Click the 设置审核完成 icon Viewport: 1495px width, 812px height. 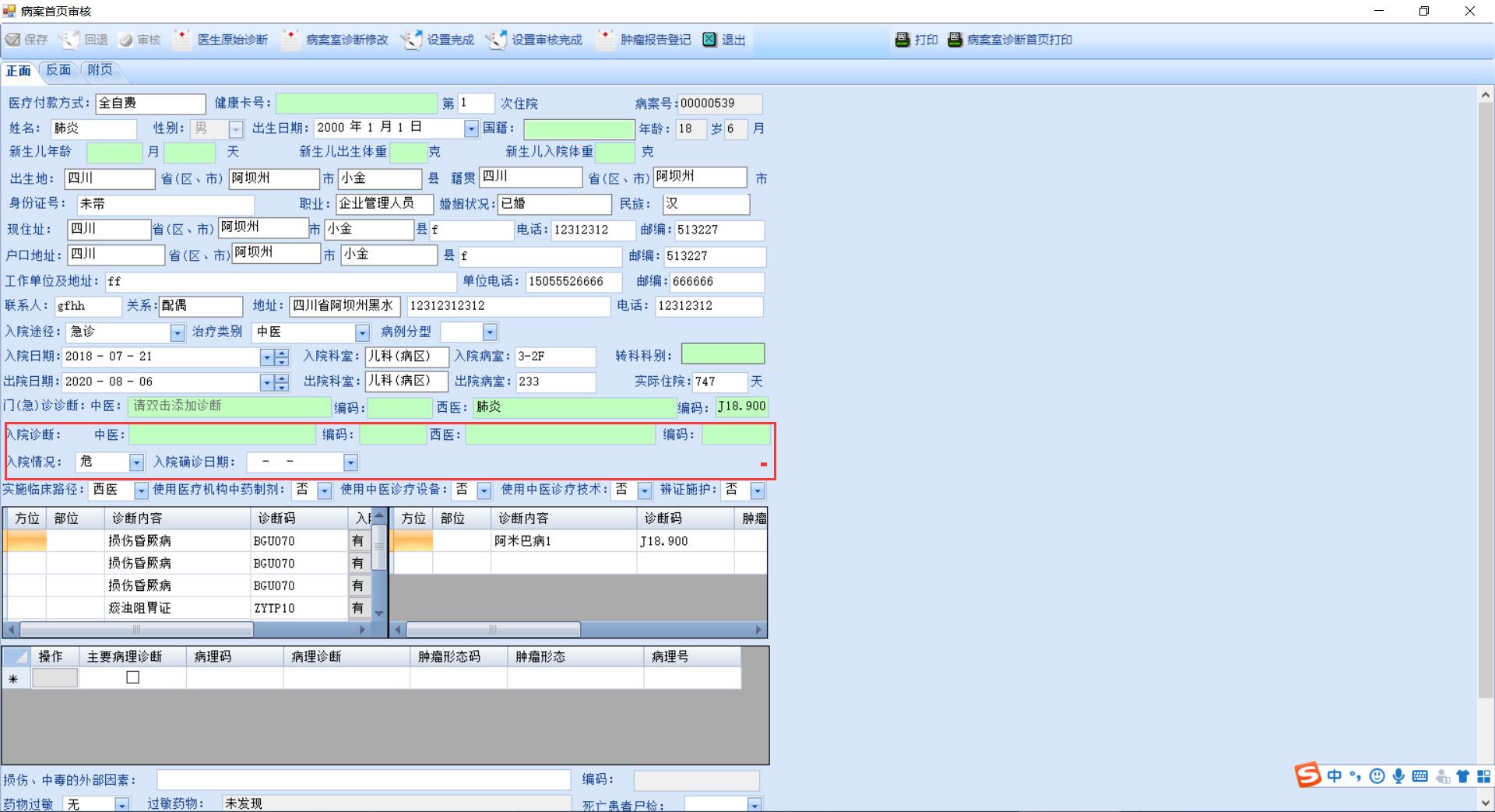(497, 40)
